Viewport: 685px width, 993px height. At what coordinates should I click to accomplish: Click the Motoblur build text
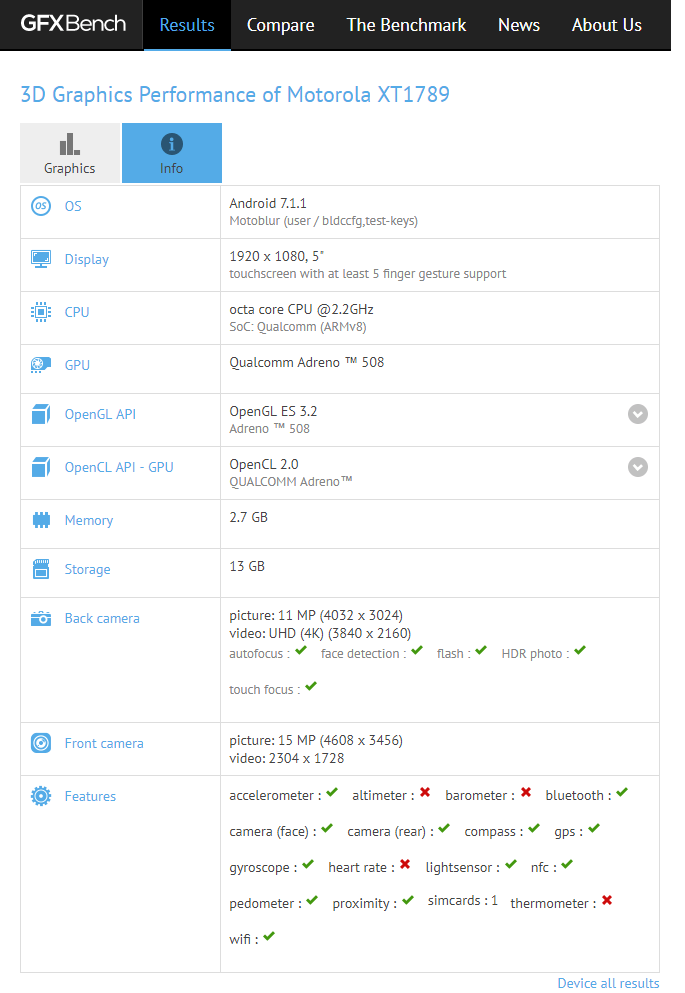(324, 221)
